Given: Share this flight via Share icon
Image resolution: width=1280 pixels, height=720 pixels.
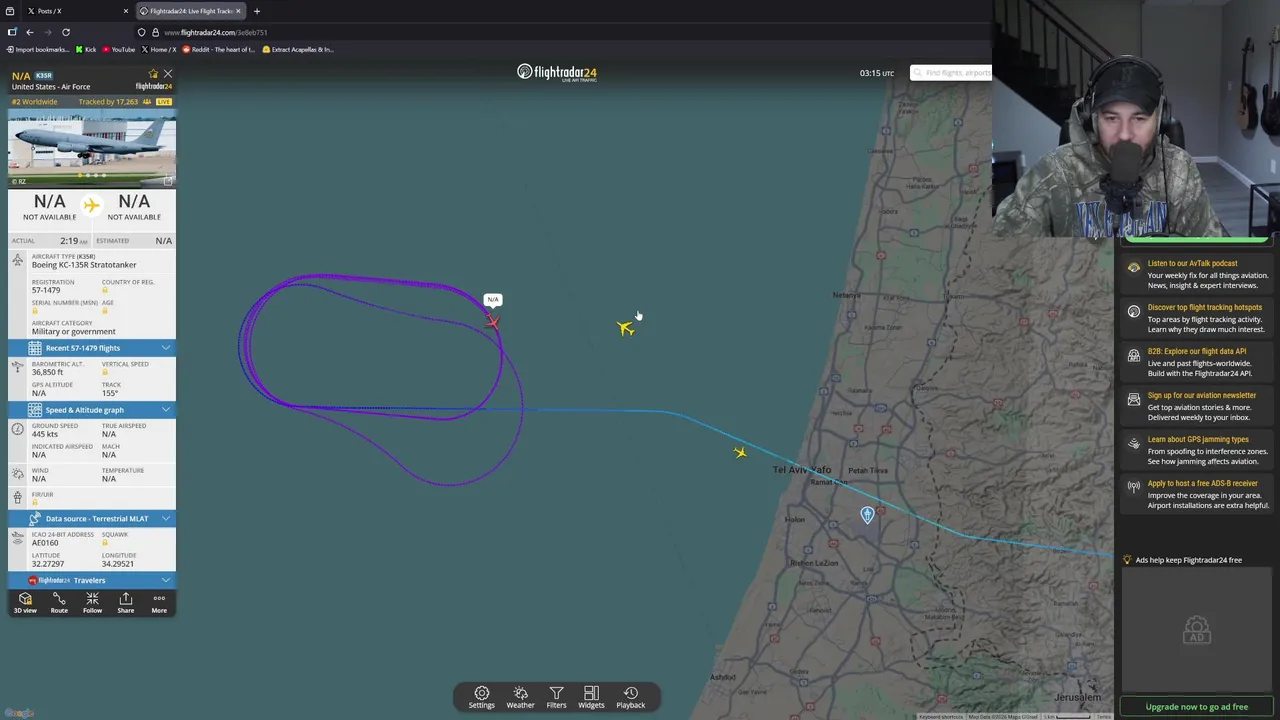Looking at the screenshot, I should (126, 602).
